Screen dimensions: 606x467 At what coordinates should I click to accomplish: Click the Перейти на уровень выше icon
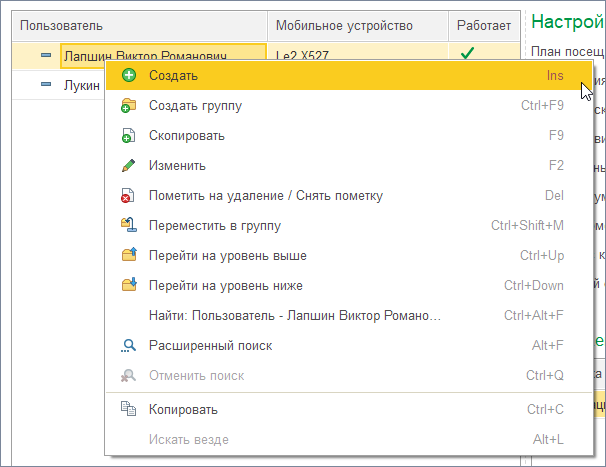pyautogui.click(x=128, y=256)
